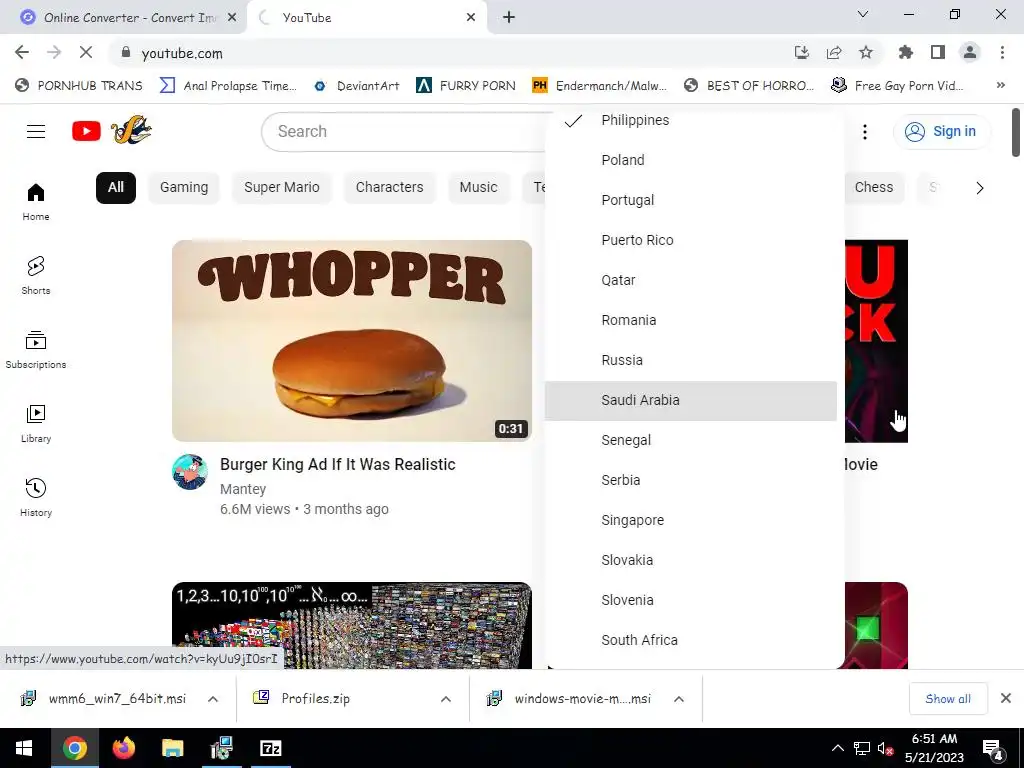Open the YouTube hamburger guide menu

tap(36, 131)
